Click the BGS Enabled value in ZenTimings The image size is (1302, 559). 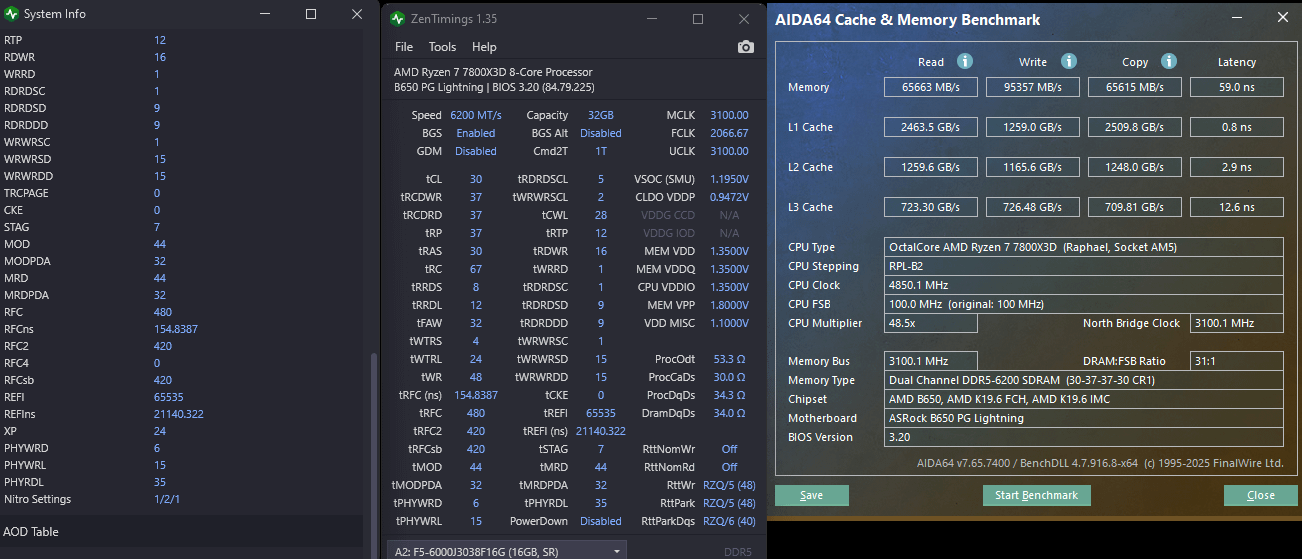(x=476, y=133)
